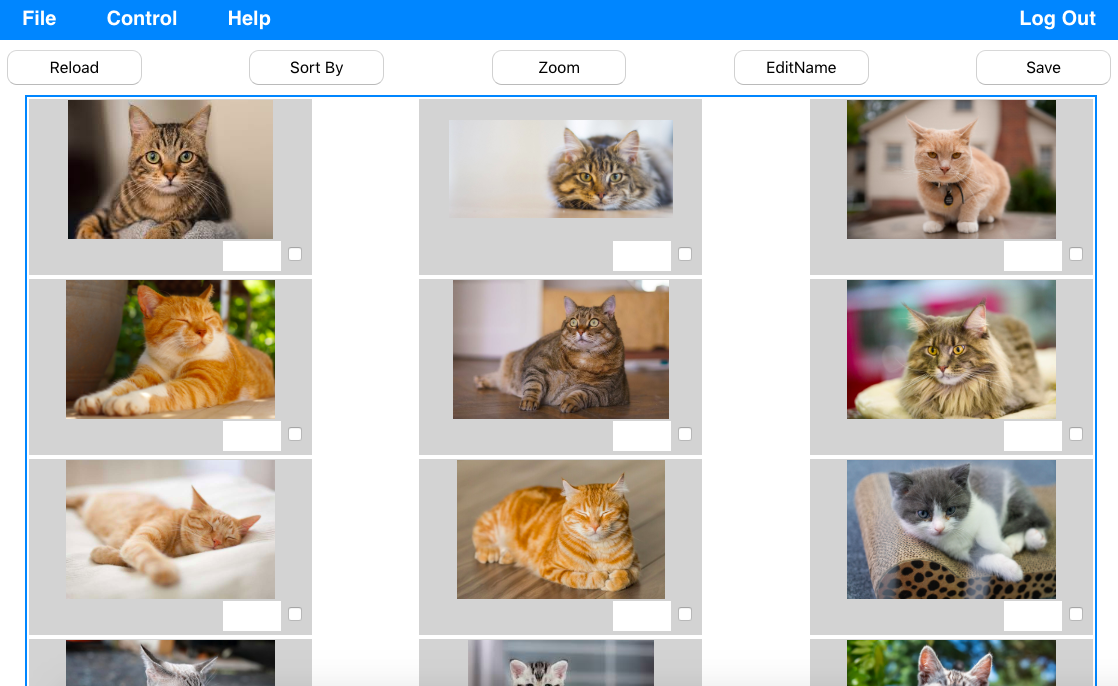Select the orange cat sleeping outdoors thumbnail

[x=170, y=349]
